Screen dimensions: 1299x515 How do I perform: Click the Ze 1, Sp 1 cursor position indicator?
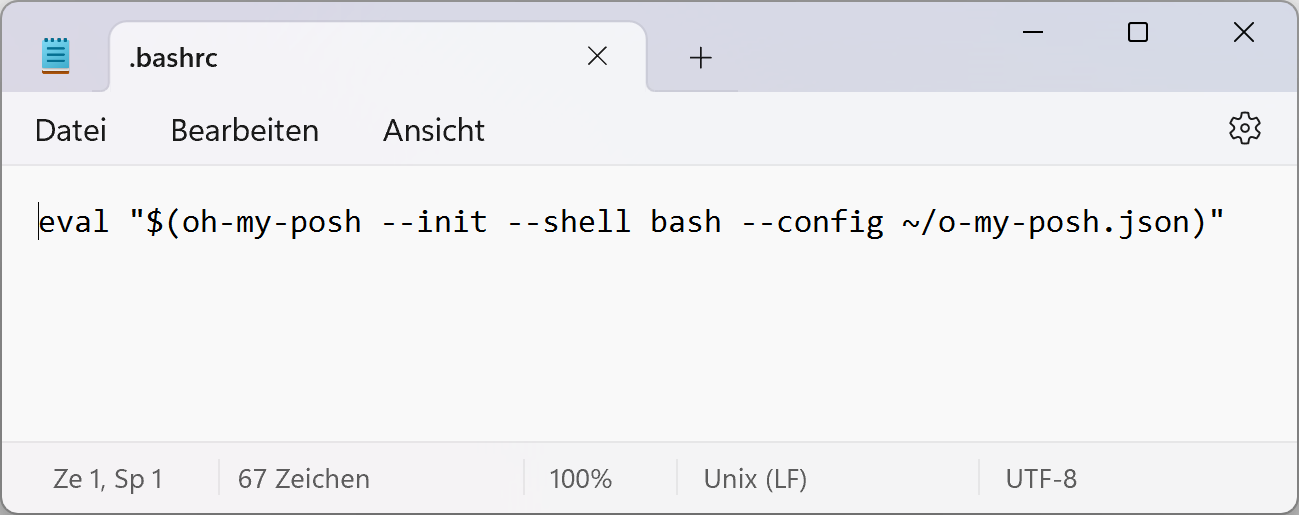point(108,479)
